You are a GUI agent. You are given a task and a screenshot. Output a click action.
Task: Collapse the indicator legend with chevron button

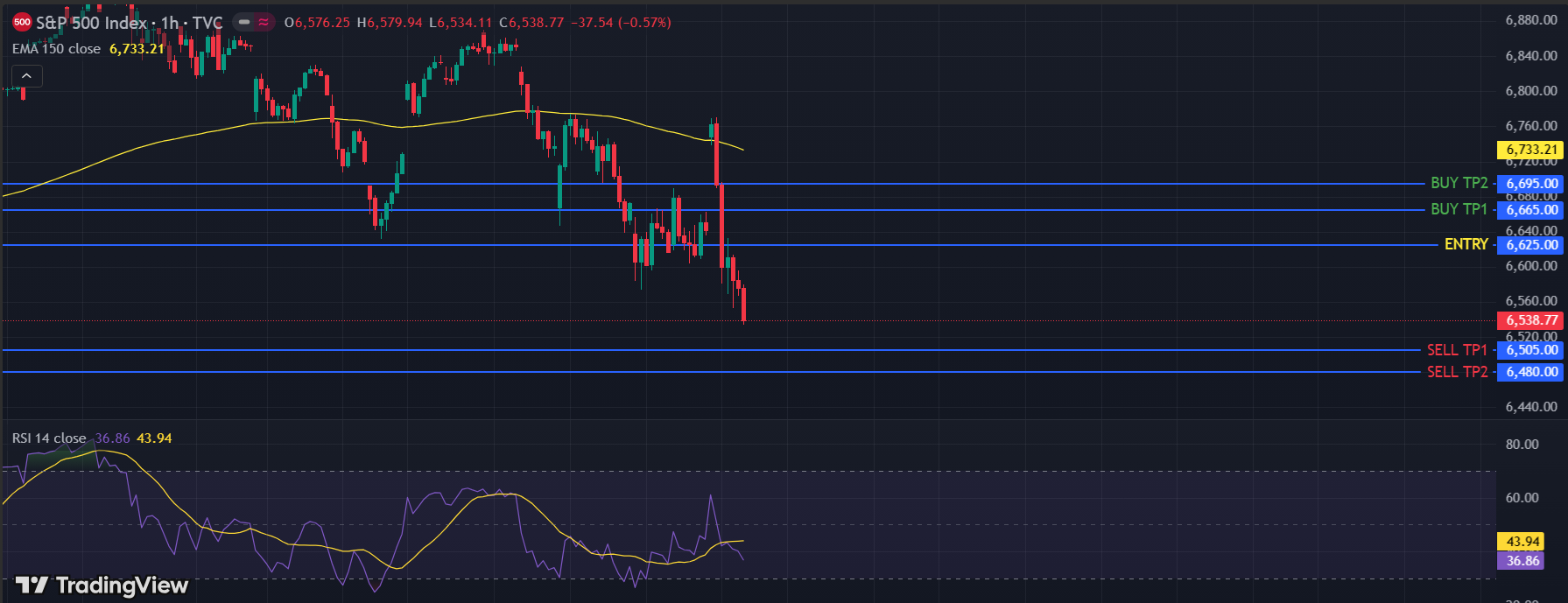pyautogui.click(x=26, y=76)
